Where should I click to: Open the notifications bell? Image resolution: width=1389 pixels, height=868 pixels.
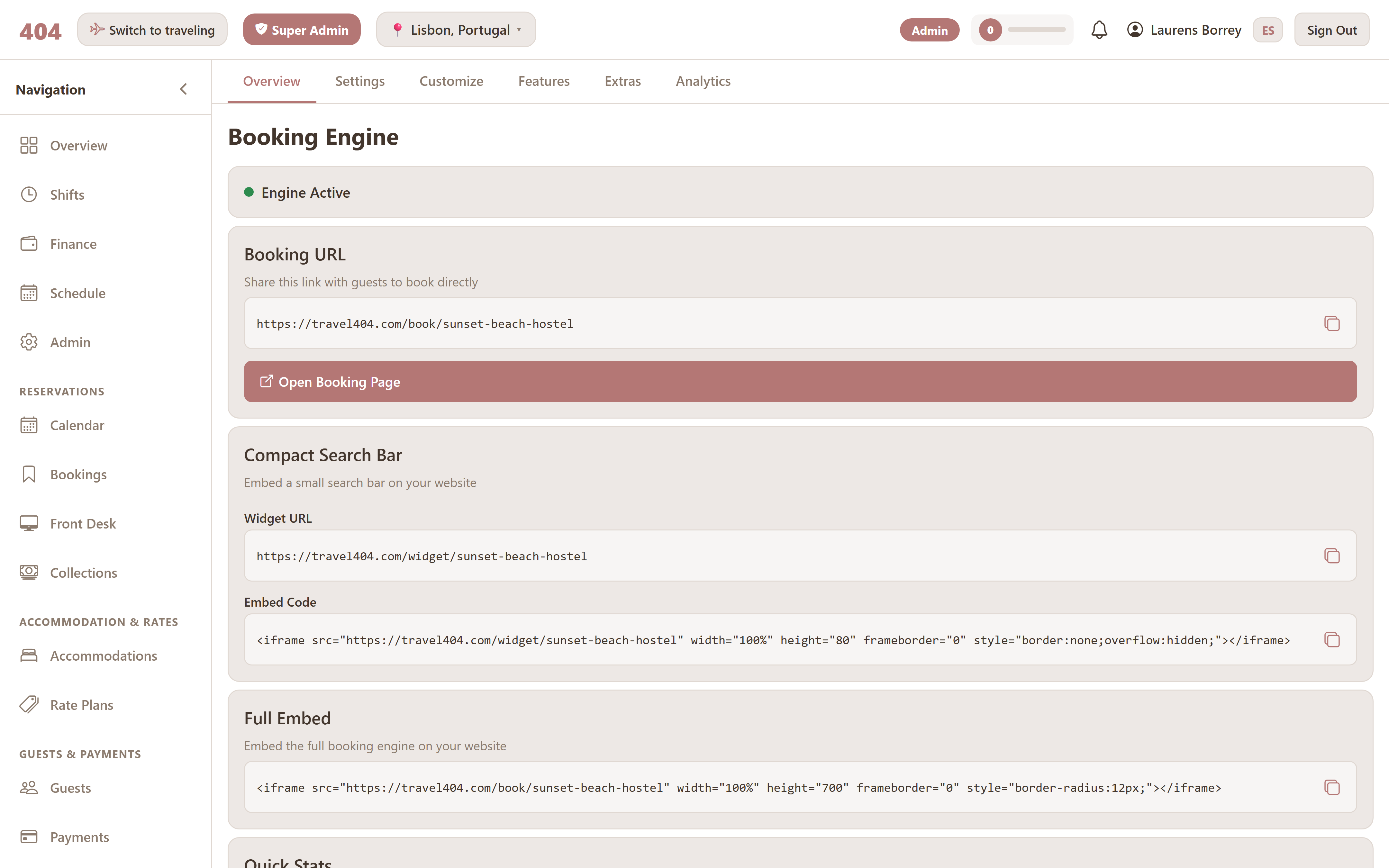pos(1099,30)
